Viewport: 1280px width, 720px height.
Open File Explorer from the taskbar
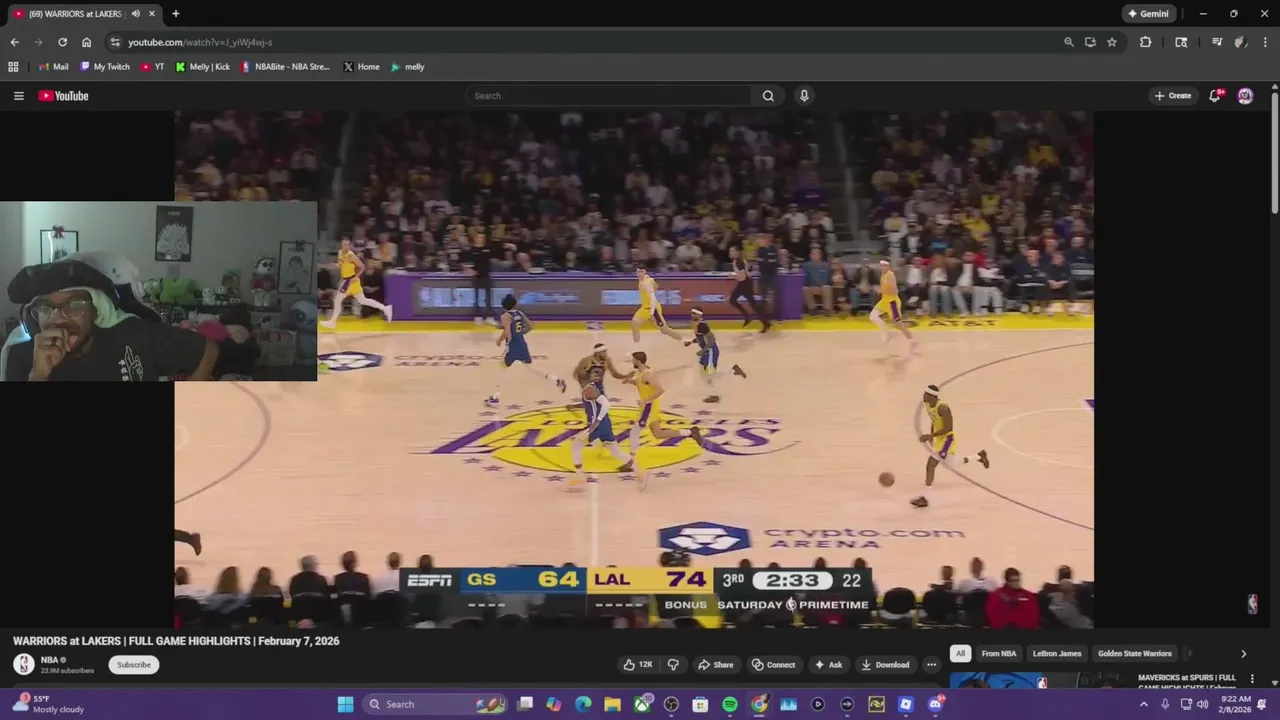coord(612,704)
